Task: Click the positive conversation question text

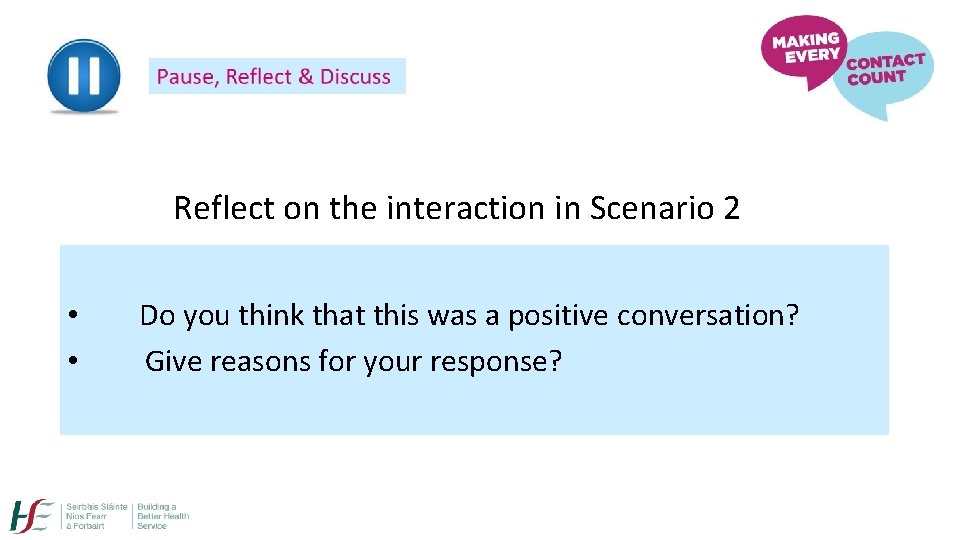Action: (x=469, y=316)
